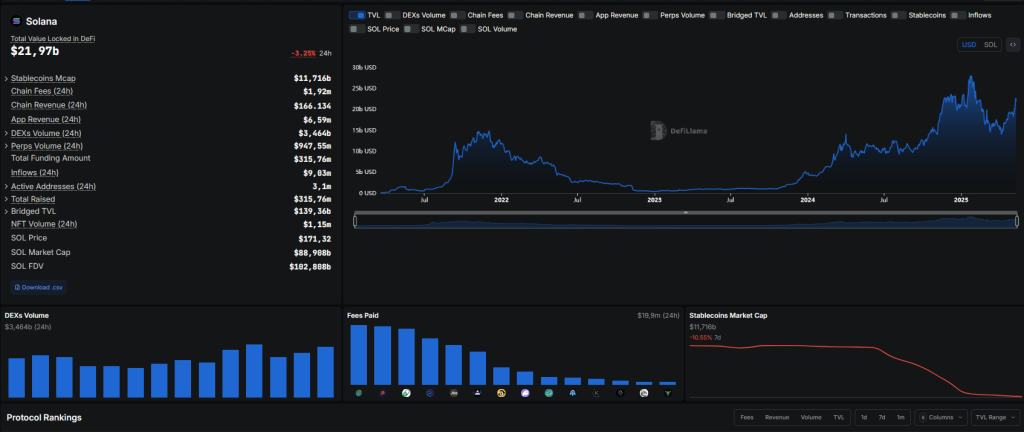Expand the DEXs Volume (24h) row

coord(7,133)
